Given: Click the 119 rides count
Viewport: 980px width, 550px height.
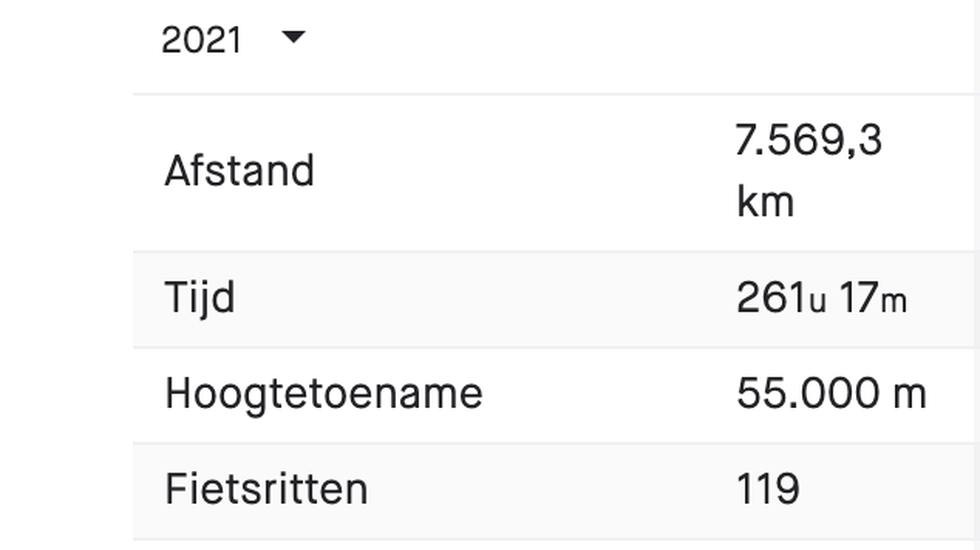Looking at the screenshot, I should click(x=768, y=489).
